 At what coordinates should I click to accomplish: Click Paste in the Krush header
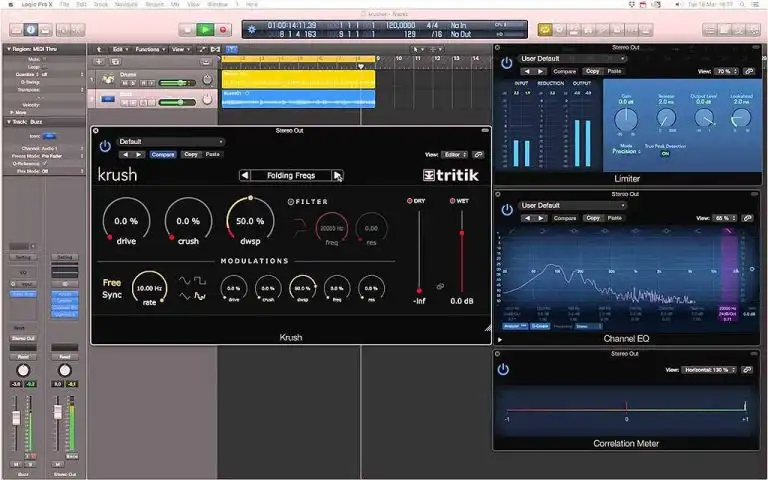pyautogui.click(x=212, y=154)
